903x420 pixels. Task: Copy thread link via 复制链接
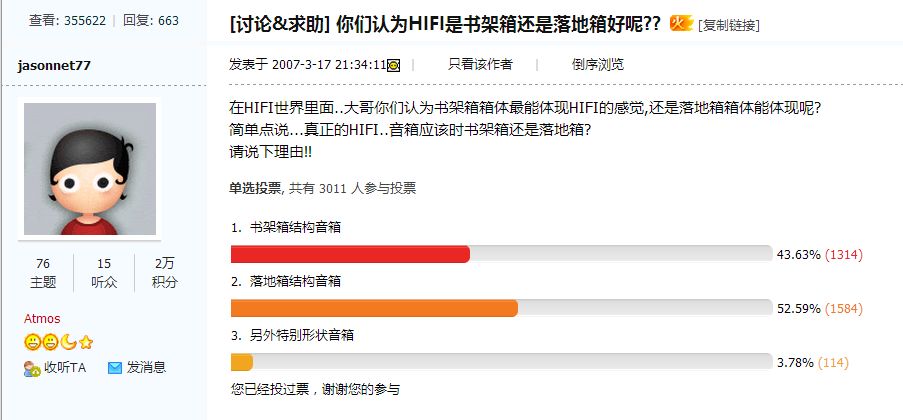click(729, 24)
